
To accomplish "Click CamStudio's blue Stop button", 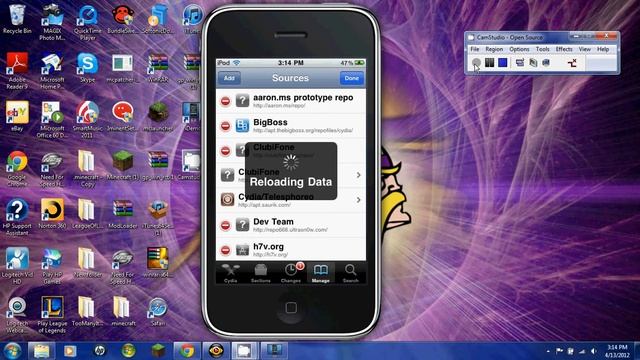I will [x=502, y=62].
